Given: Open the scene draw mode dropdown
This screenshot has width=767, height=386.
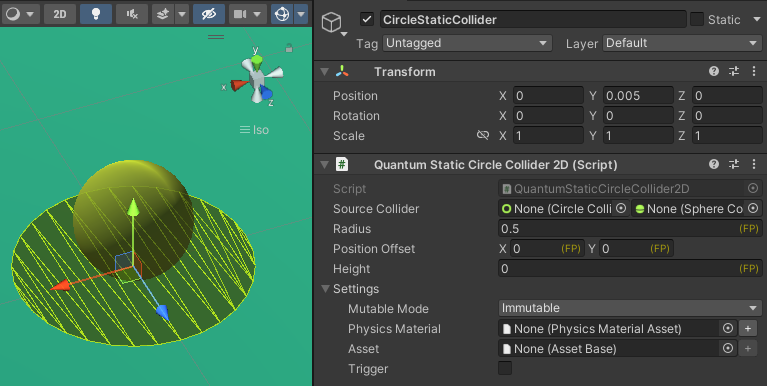Looking at the screenshot, I should tap(20, 14).
